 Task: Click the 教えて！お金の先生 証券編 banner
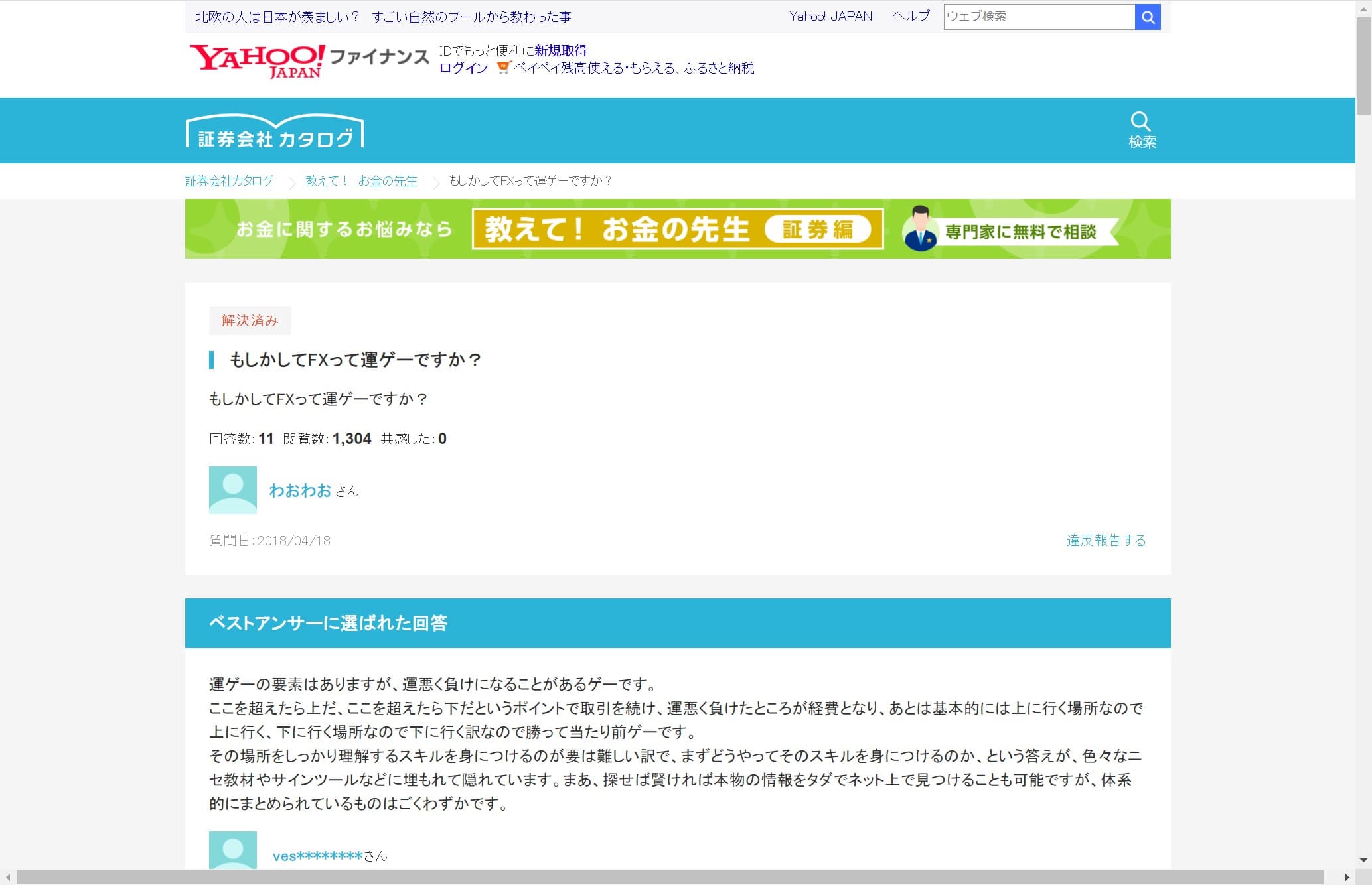pos(677,230)
